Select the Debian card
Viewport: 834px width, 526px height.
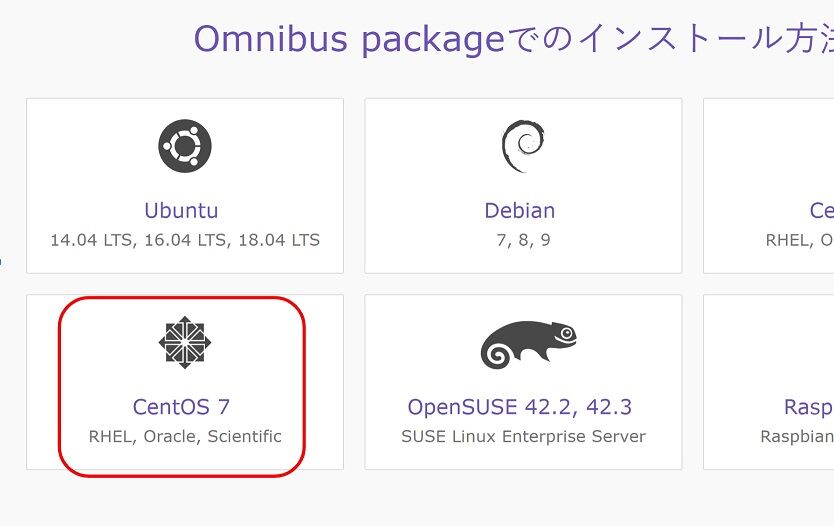point(523,186)
